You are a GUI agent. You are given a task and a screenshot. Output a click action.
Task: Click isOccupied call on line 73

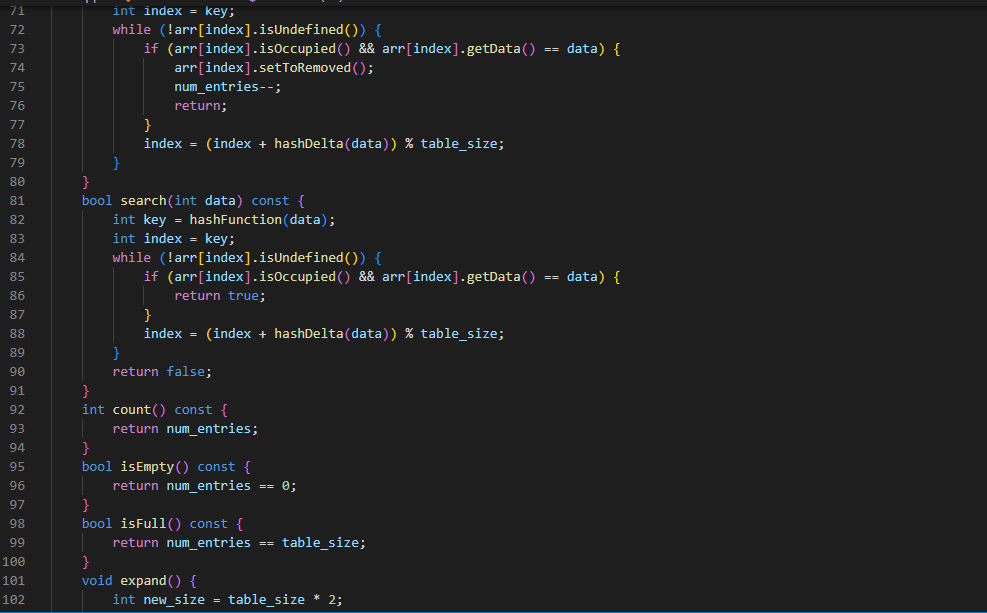[297, 48]
